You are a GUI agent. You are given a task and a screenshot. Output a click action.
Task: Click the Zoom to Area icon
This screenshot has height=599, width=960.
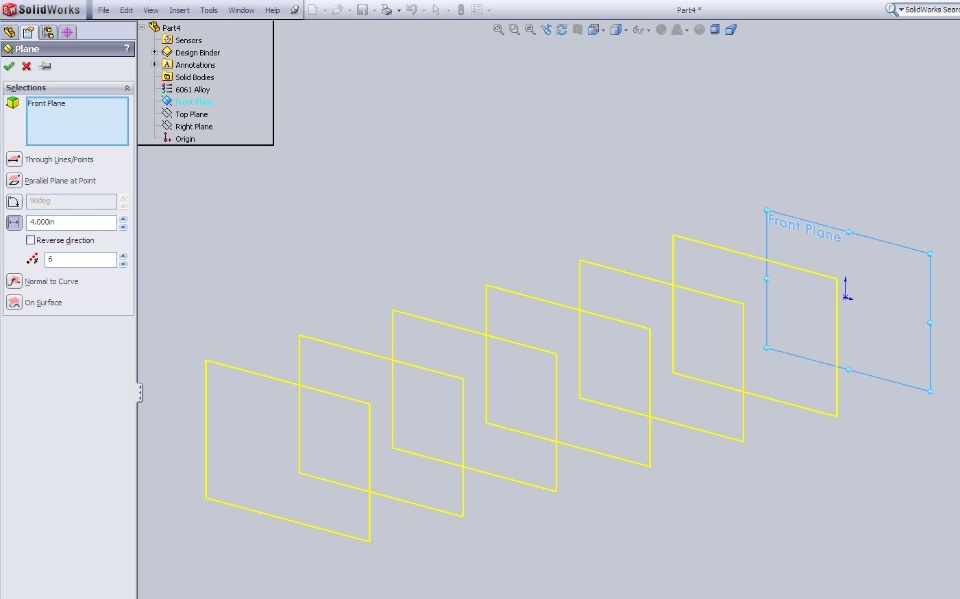(514, 29)
